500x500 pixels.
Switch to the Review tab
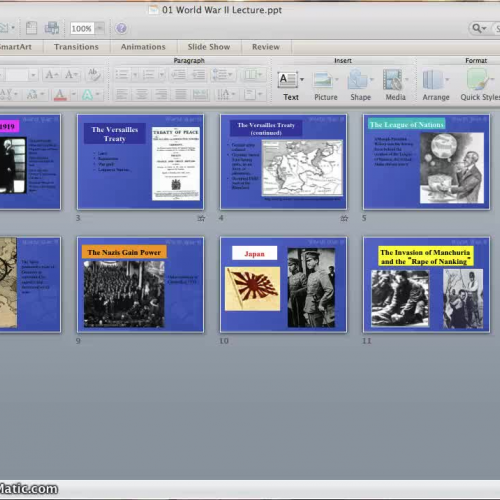(266, 47)
